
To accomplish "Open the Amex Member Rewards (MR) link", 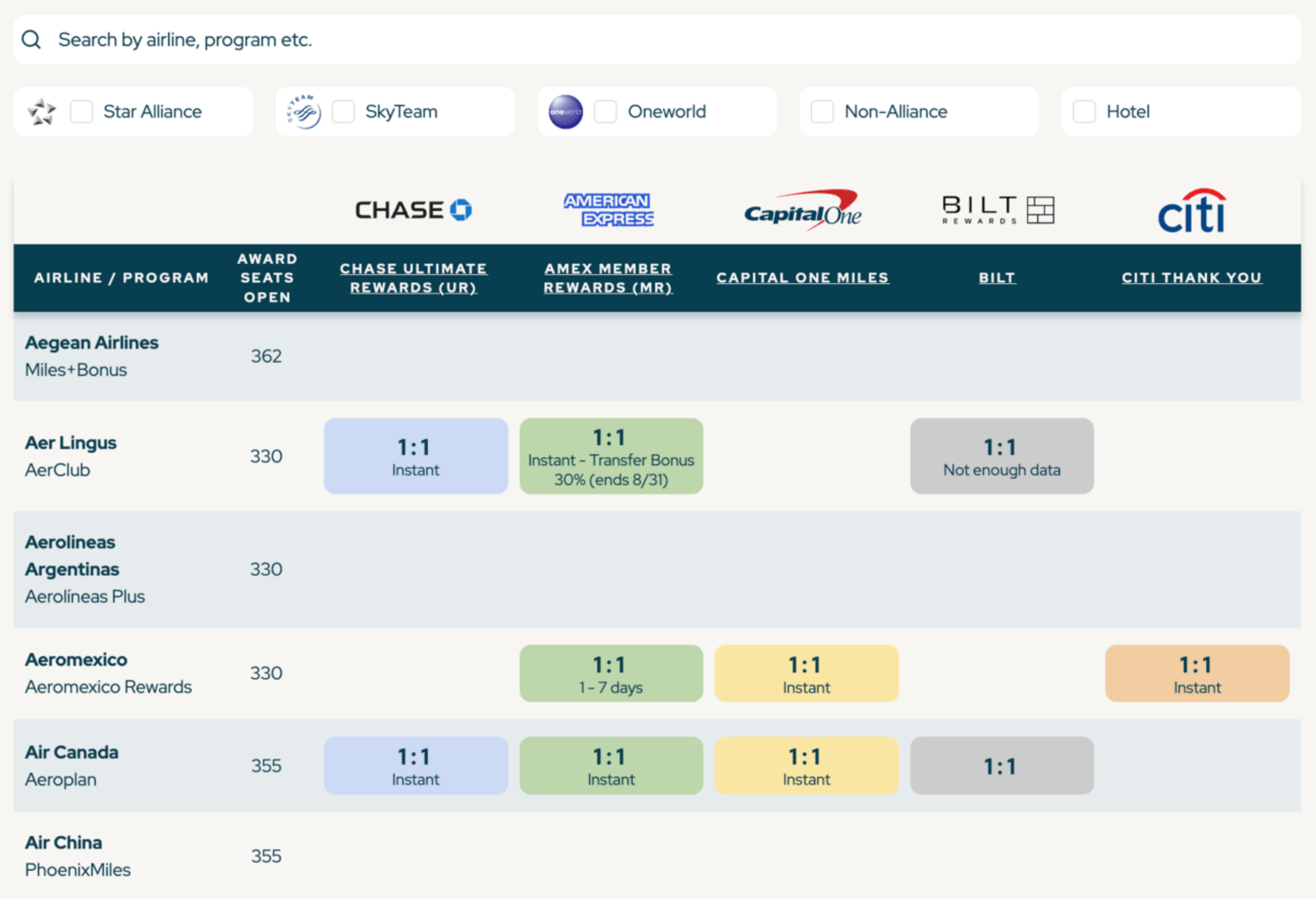I will [608, 278].
